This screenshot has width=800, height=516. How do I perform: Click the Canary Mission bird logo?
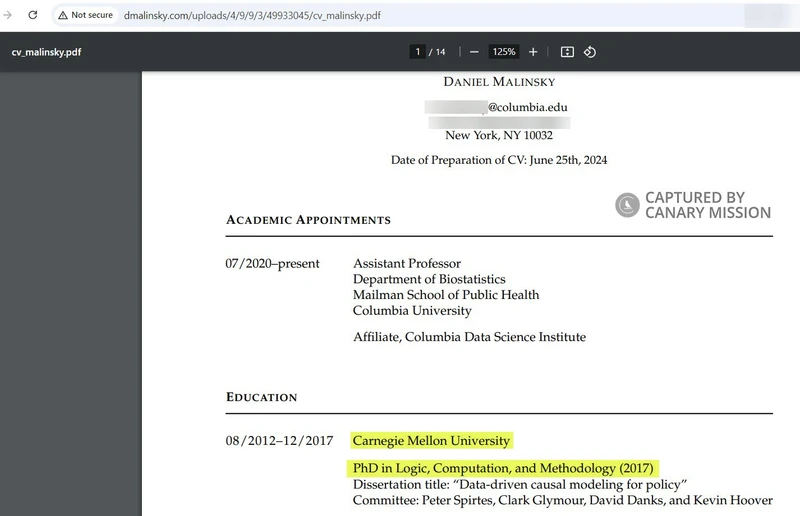tap(626, 205)
